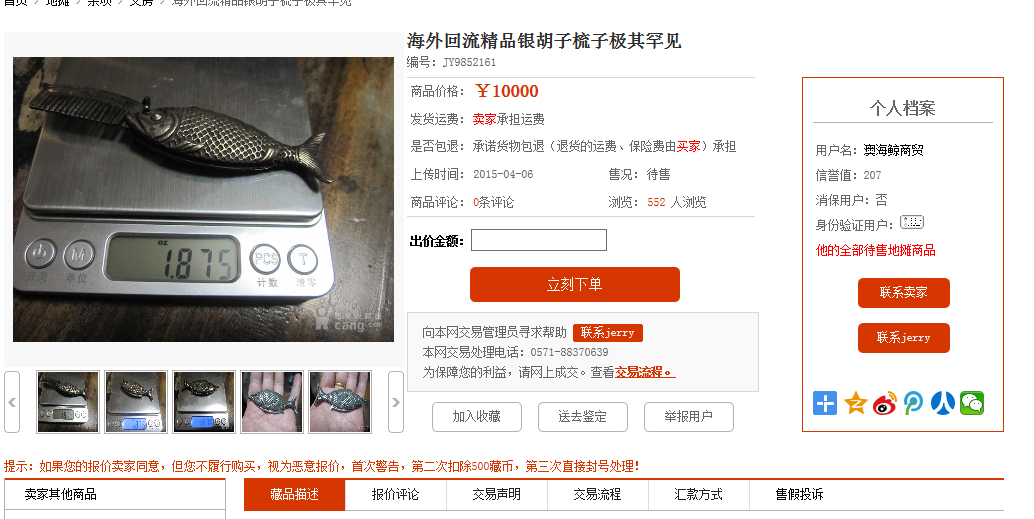This screenshot has height=519, width=1034.
Task: Select the last fish-in-hand thumbnail
Action: [x=340, y=402]
